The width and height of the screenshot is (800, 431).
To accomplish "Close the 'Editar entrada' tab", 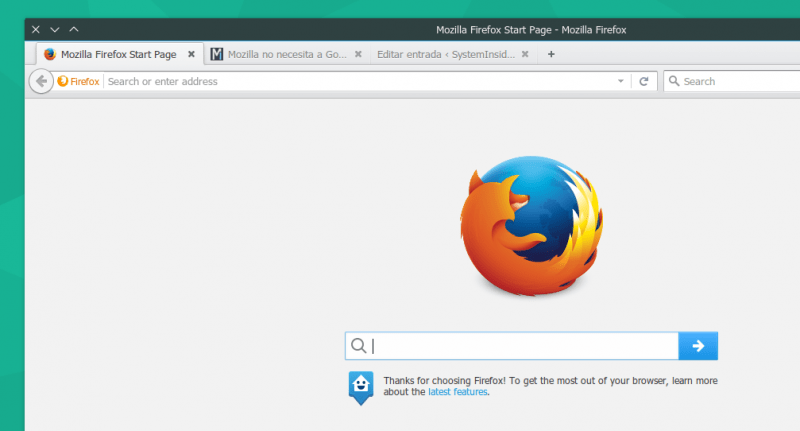I will point(525,54).
